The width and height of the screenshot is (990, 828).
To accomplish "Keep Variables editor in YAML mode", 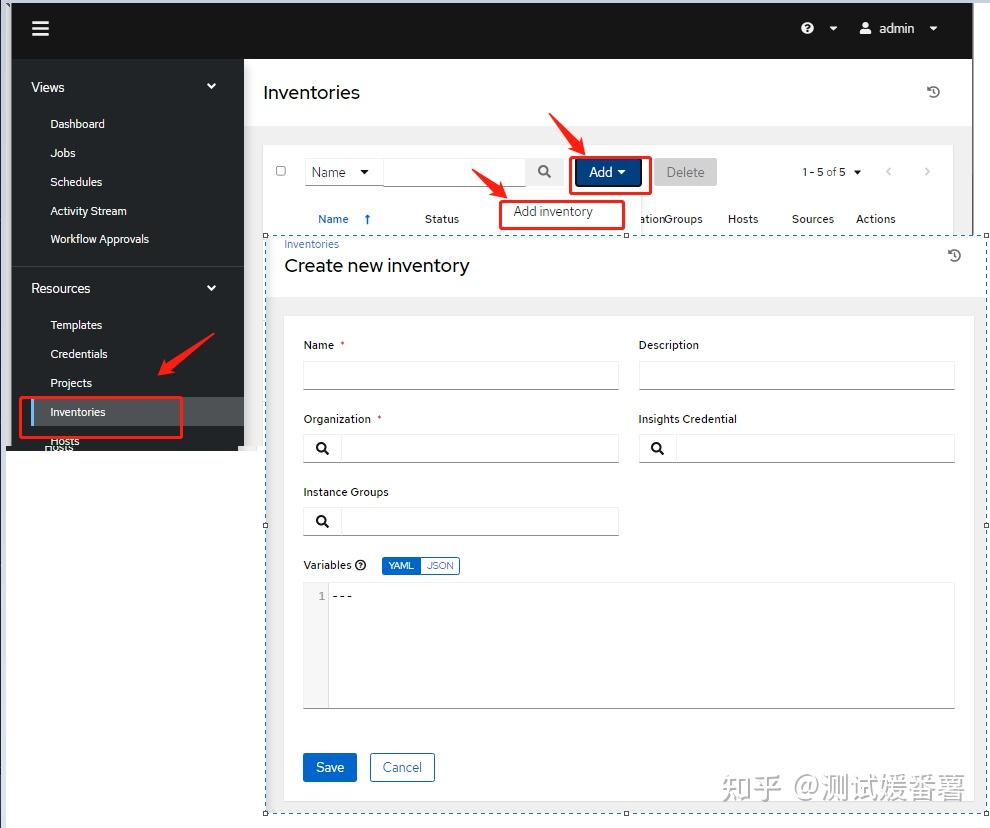I will tap(400, 565).
